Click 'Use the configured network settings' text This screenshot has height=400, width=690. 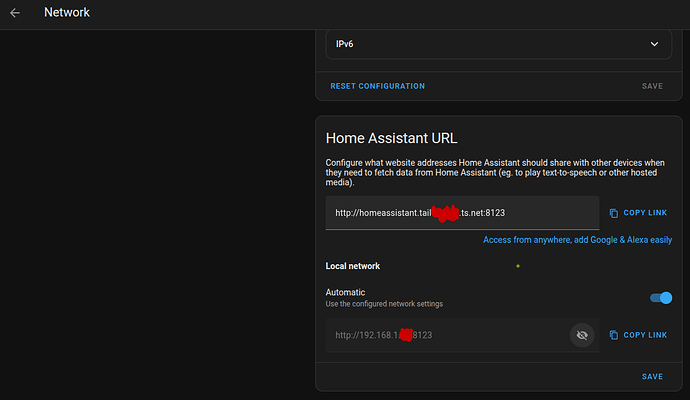[x=384, y=304]
